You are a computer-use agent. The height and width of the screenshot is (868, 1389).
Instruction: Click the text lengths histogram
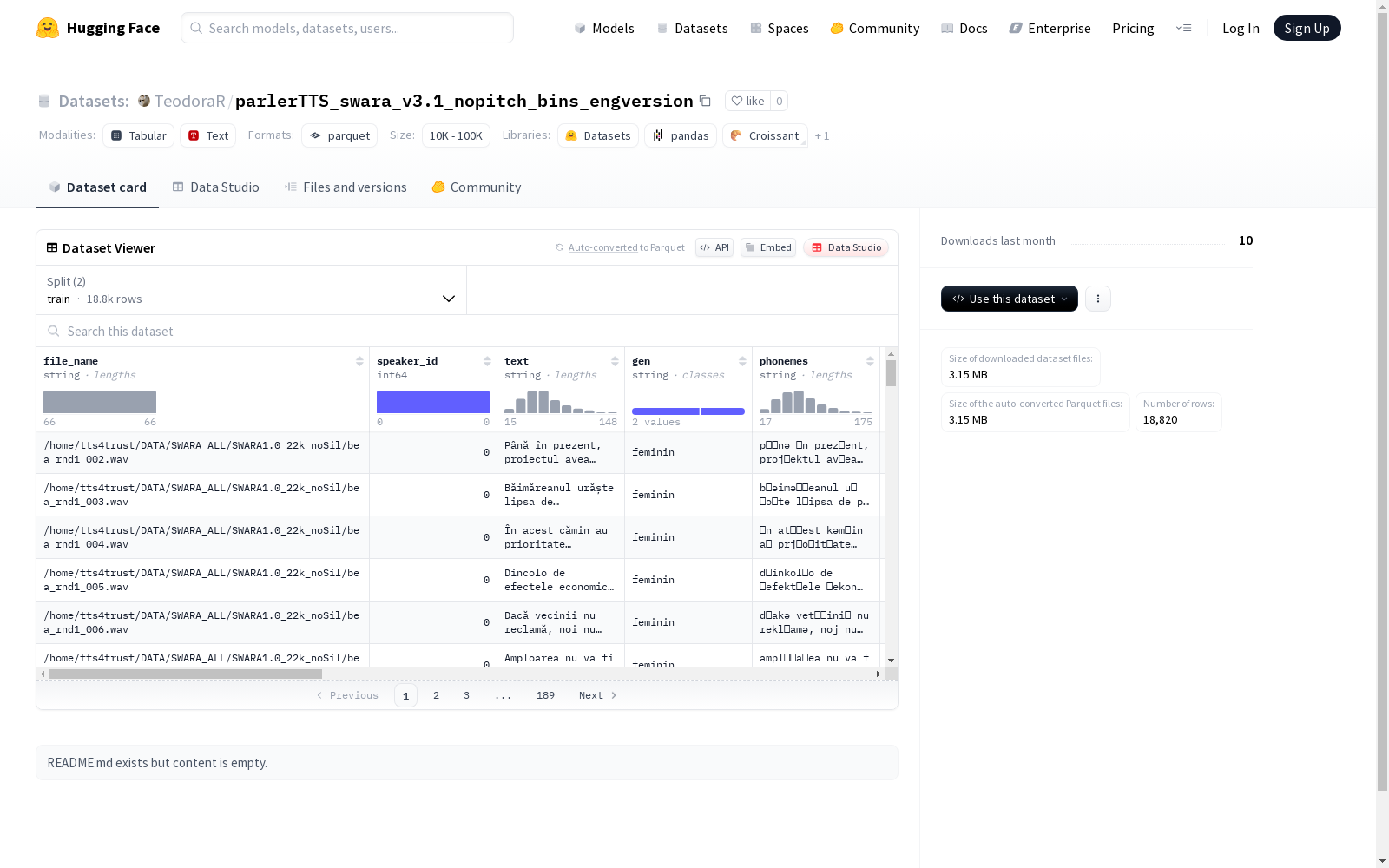561,402
